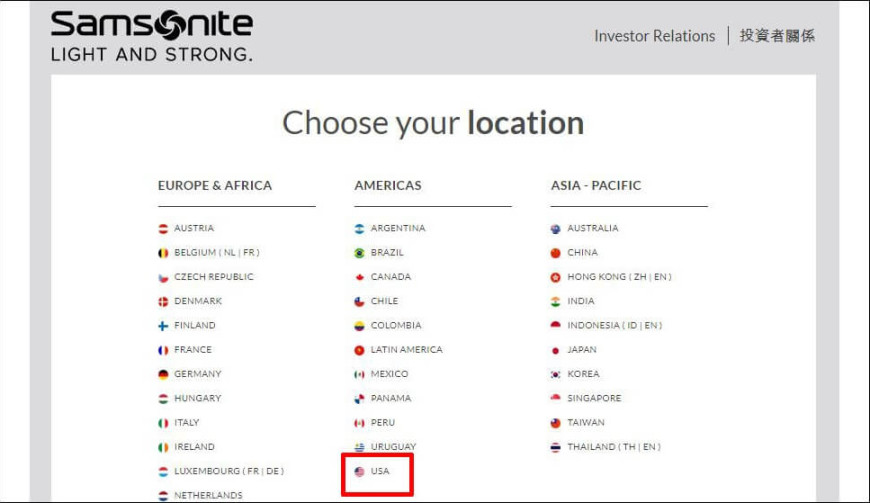Viewport: 870px width, 503px height.
Task: Click the Korea flag icon
Action: click(555, 374)
